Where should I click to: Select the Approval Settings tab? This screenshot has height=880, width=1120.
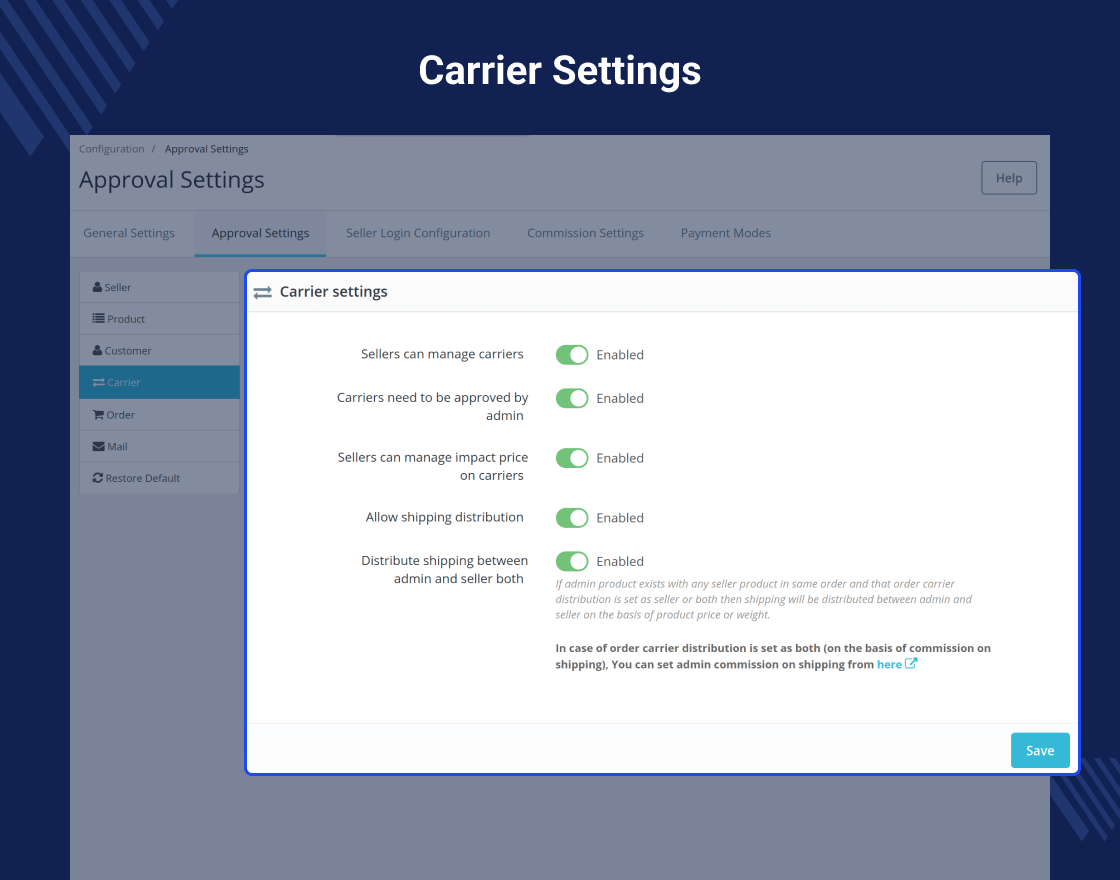pyautogui.click(x=260, y=233)
